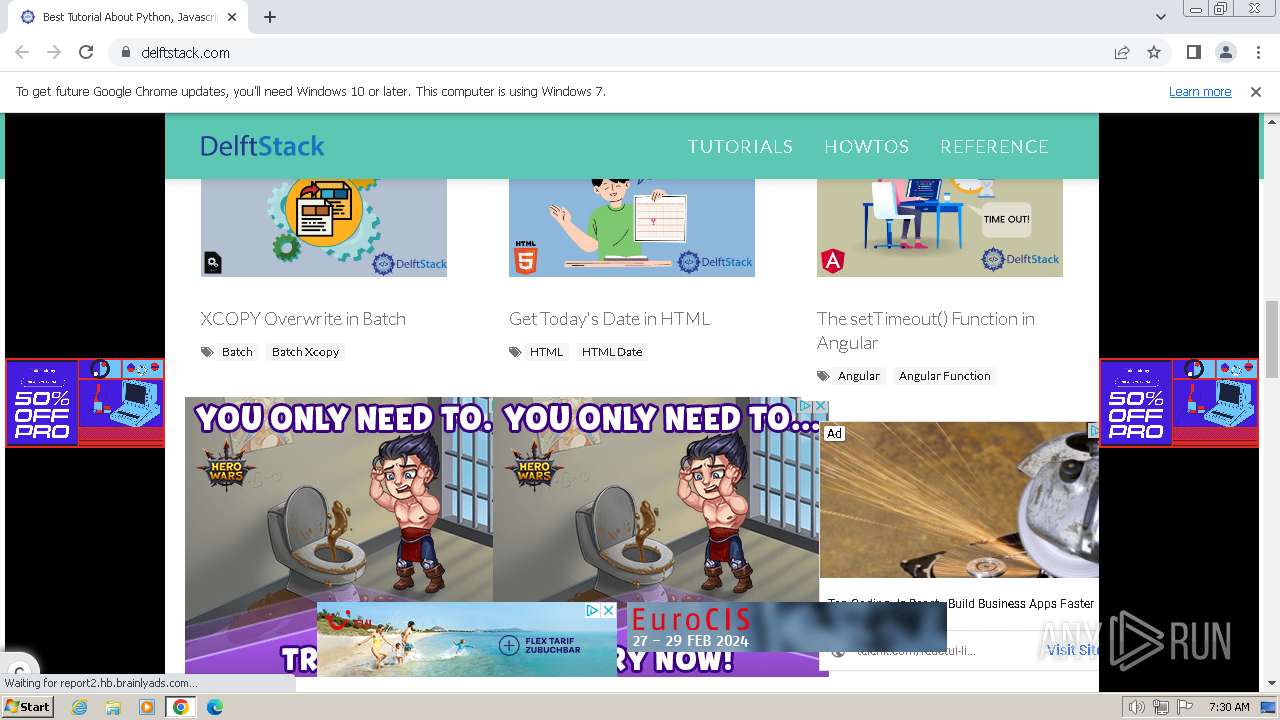Click the tag icon beside HTML
This screenshot has width=1280, height=720.
[x=515, y=352]
